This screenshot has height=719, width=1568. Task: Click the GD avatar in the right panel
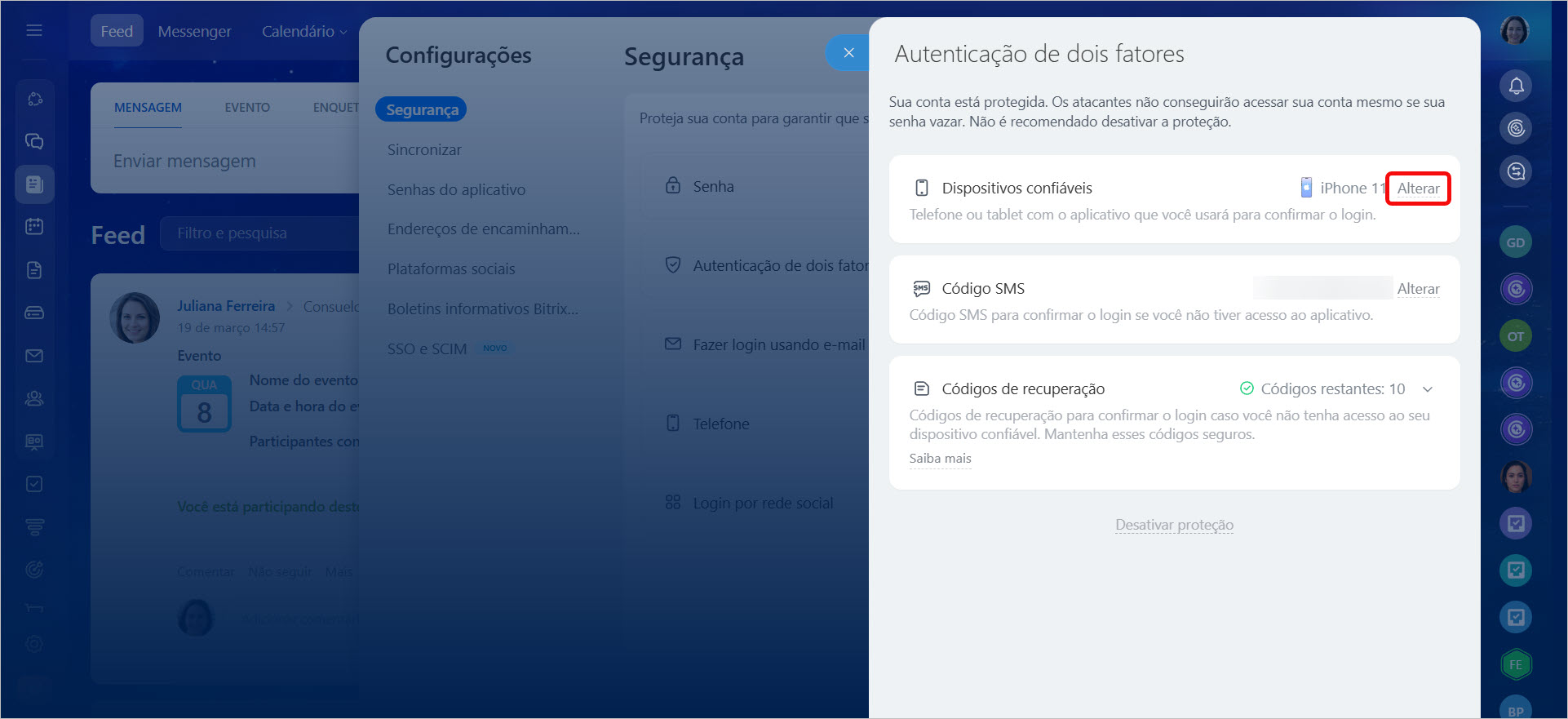coord(1516,242)
